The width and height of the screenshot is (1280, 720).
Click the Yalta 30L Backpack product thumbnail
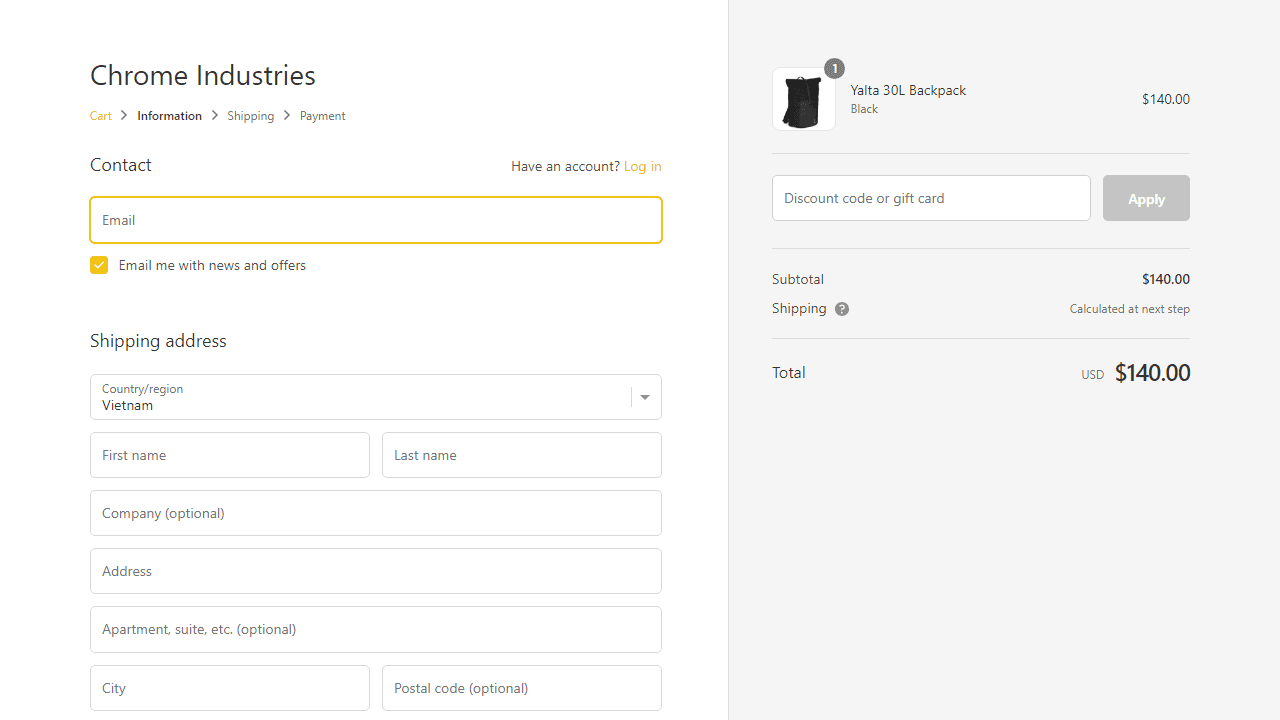click(804, 99)
